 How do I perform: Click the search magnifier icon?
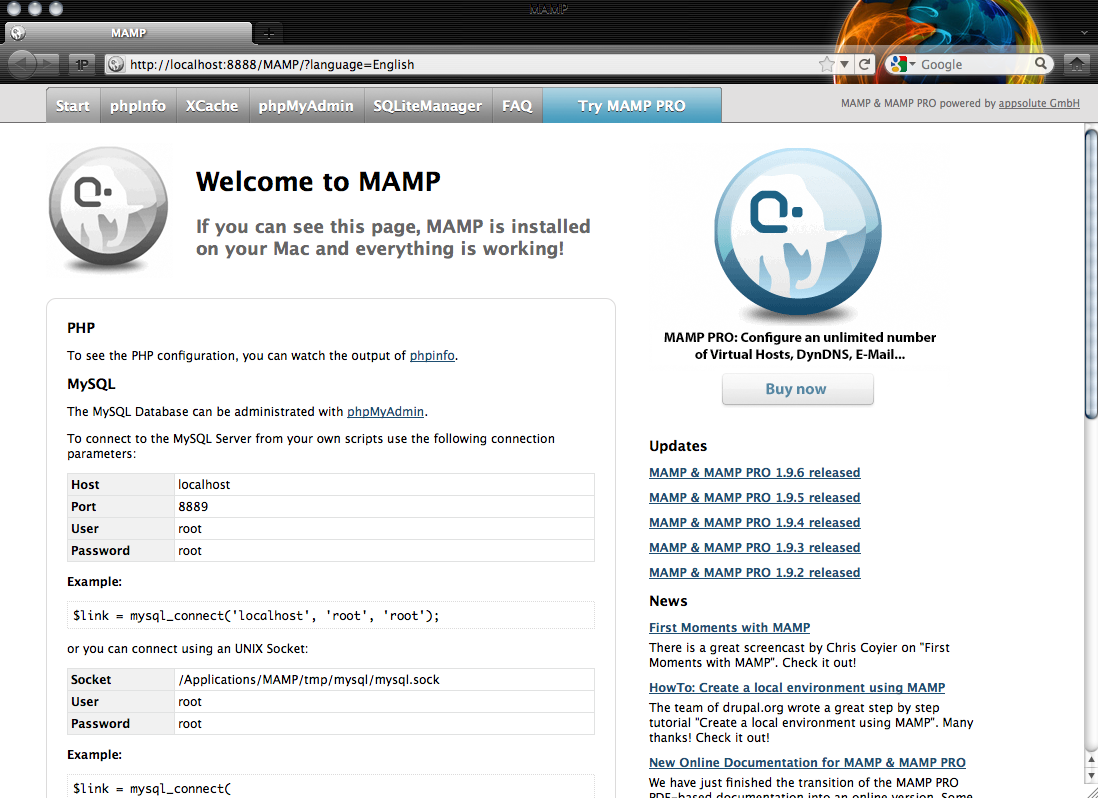1041,64
